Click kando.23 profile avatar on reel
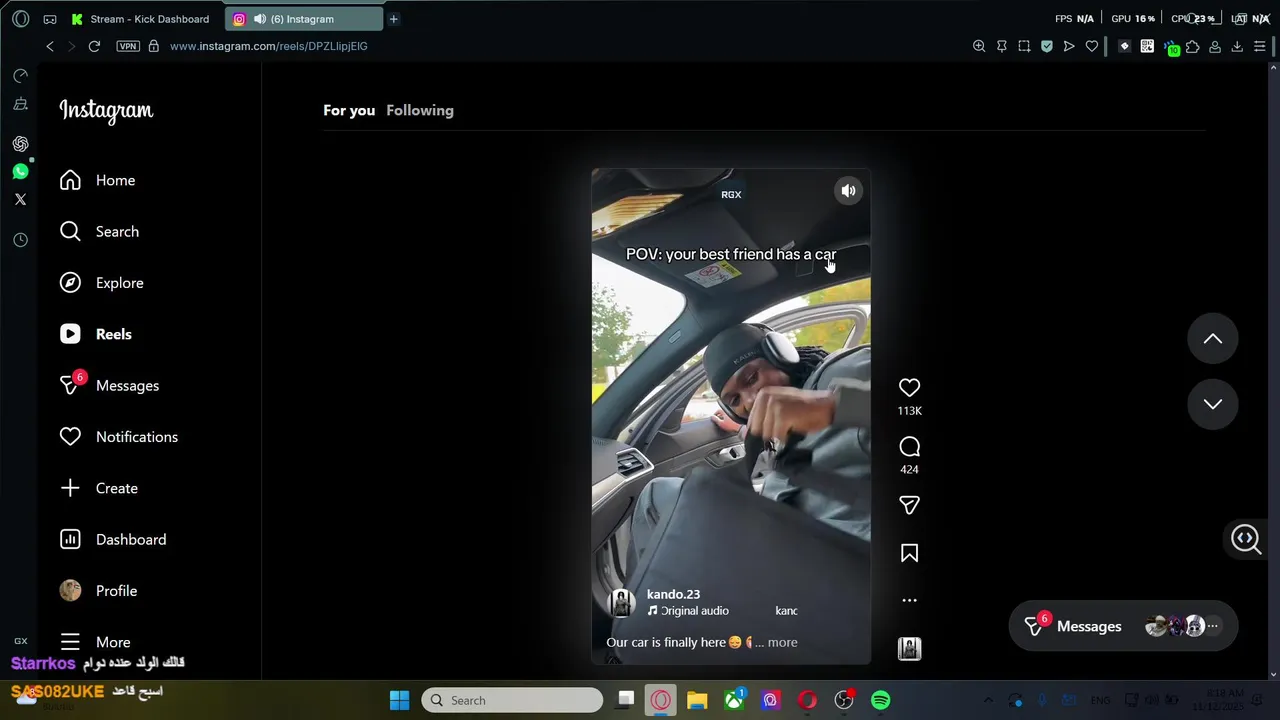The image size is (1280, 720). 621,602
